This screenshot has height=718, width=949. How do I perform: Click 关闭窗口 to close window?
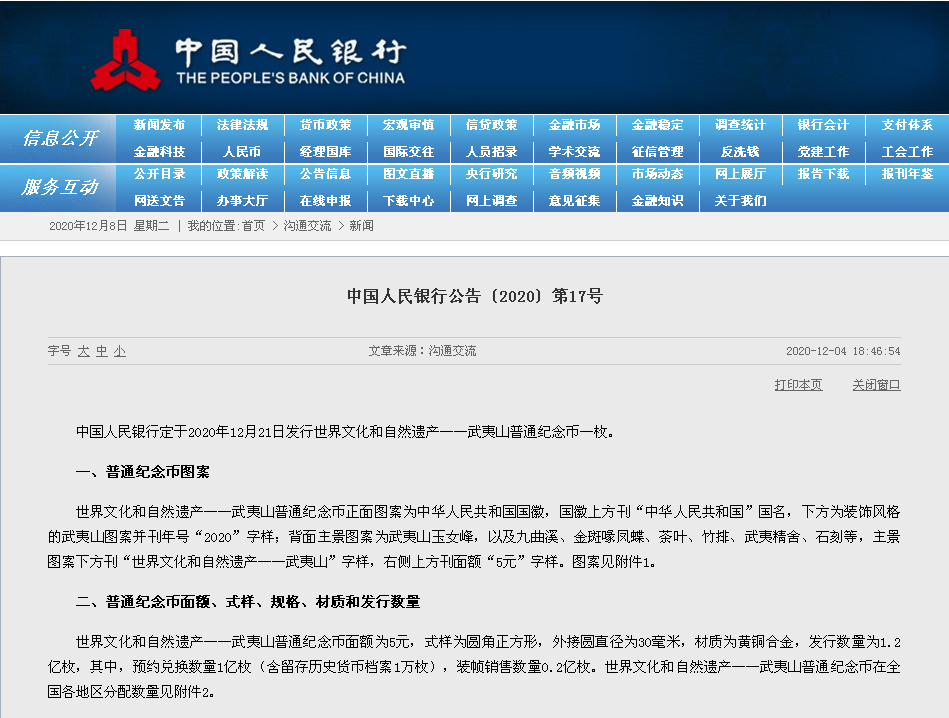(876, 385)
